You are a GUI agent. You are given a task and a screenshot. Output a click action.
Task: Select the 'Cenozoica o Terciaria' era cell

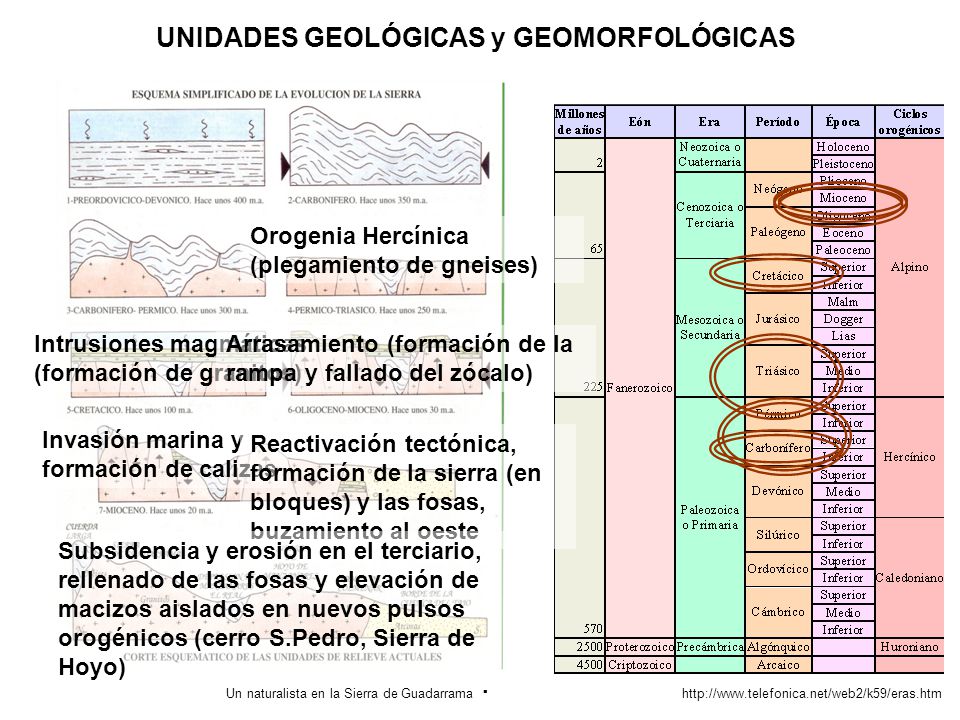pos(710,215)
